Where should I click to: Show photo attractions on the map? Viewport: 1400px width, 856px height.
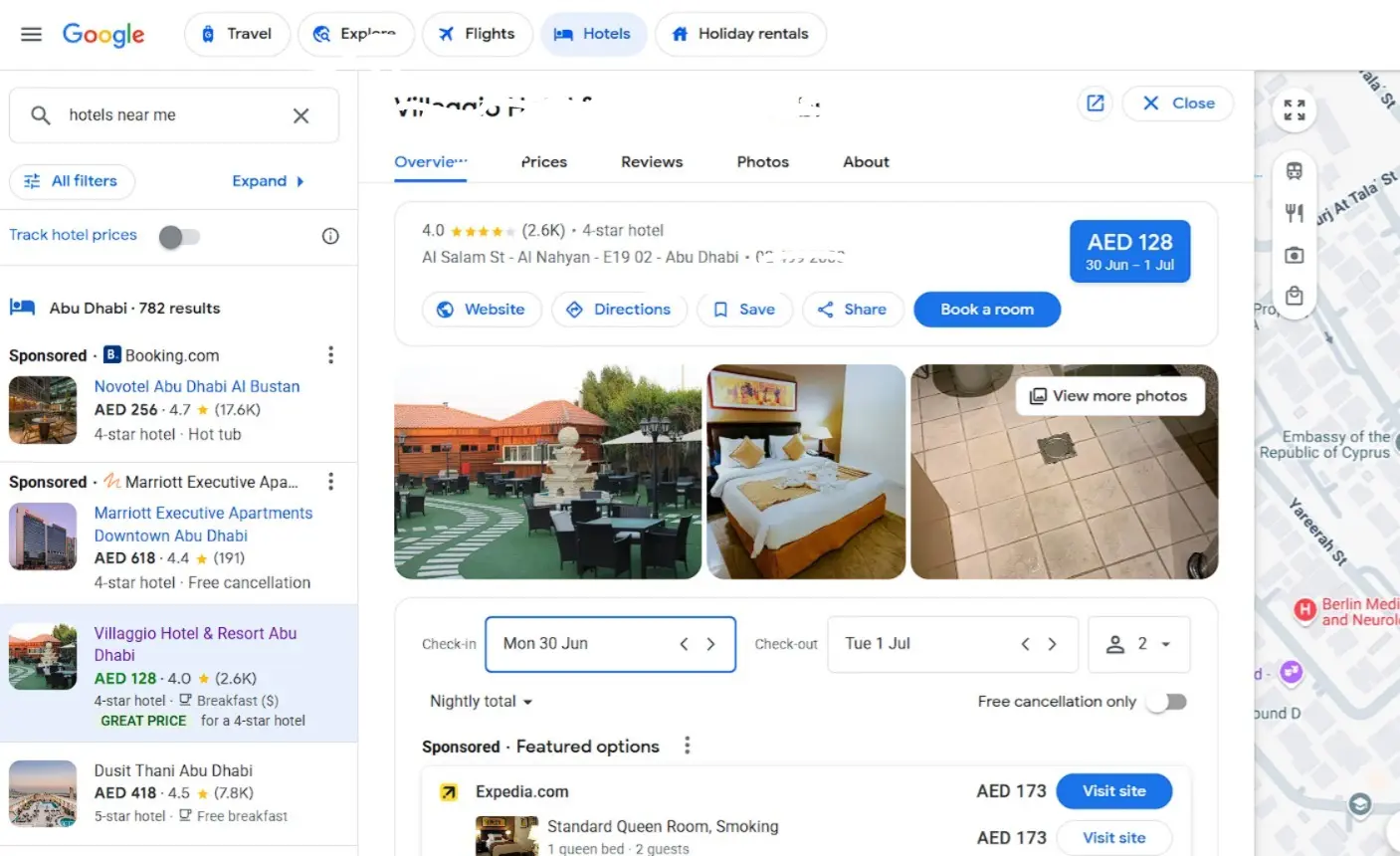(x=1295, y=255)
